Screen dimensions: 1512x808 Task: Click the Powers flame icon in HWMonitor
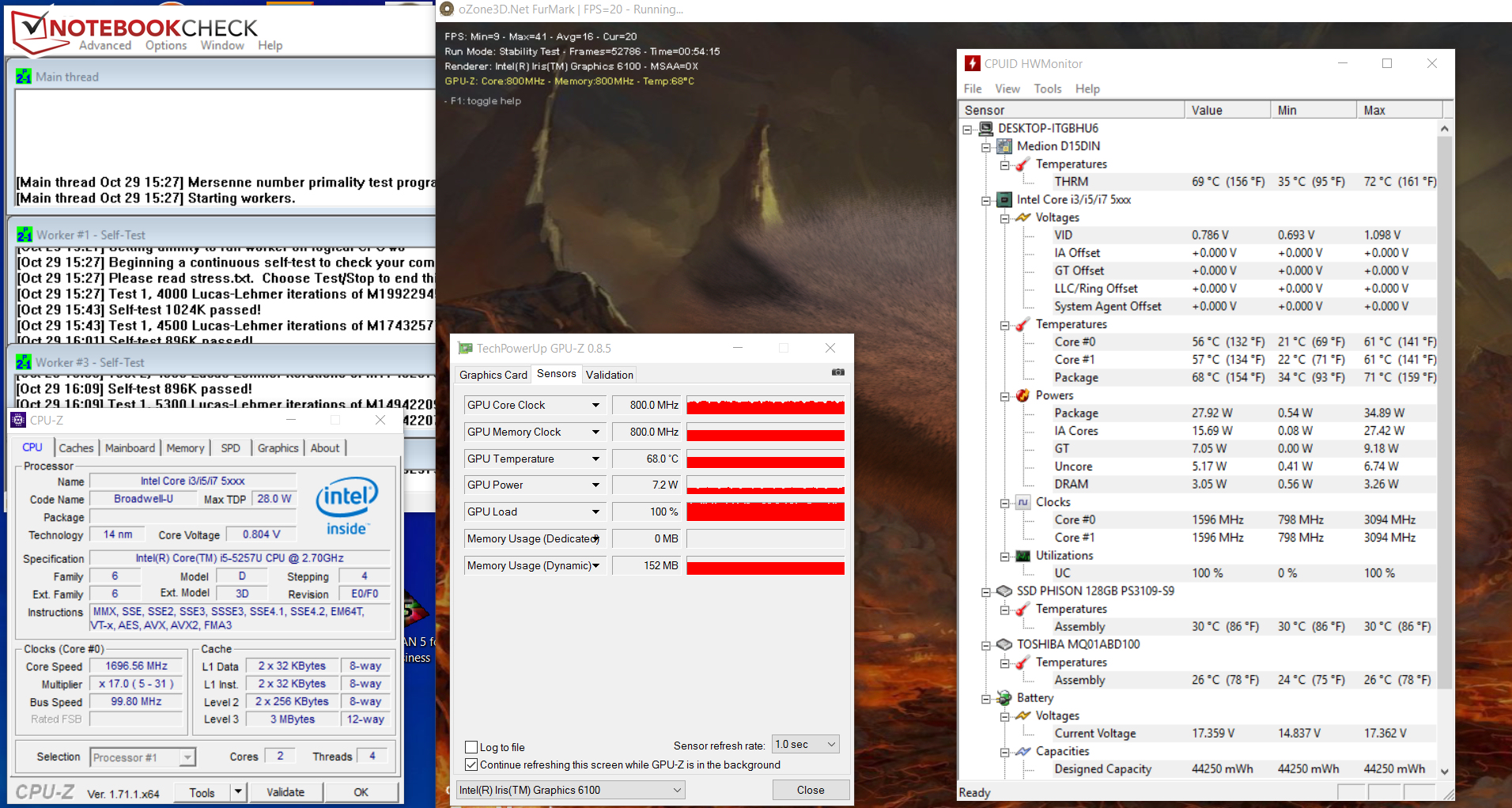pos(1023,395)
